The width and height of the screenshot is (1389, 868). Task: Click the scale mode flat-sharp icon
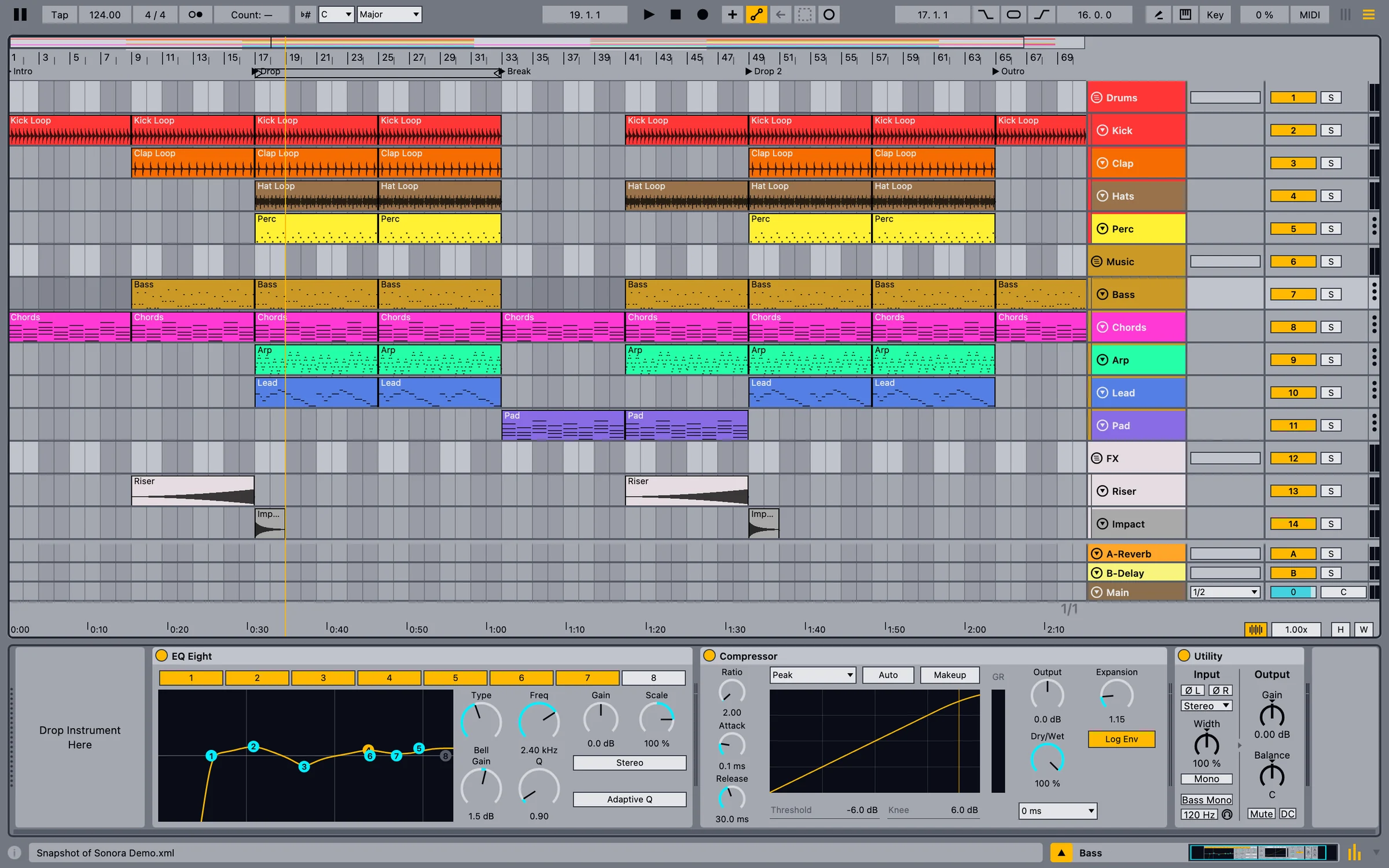point(305,14)
